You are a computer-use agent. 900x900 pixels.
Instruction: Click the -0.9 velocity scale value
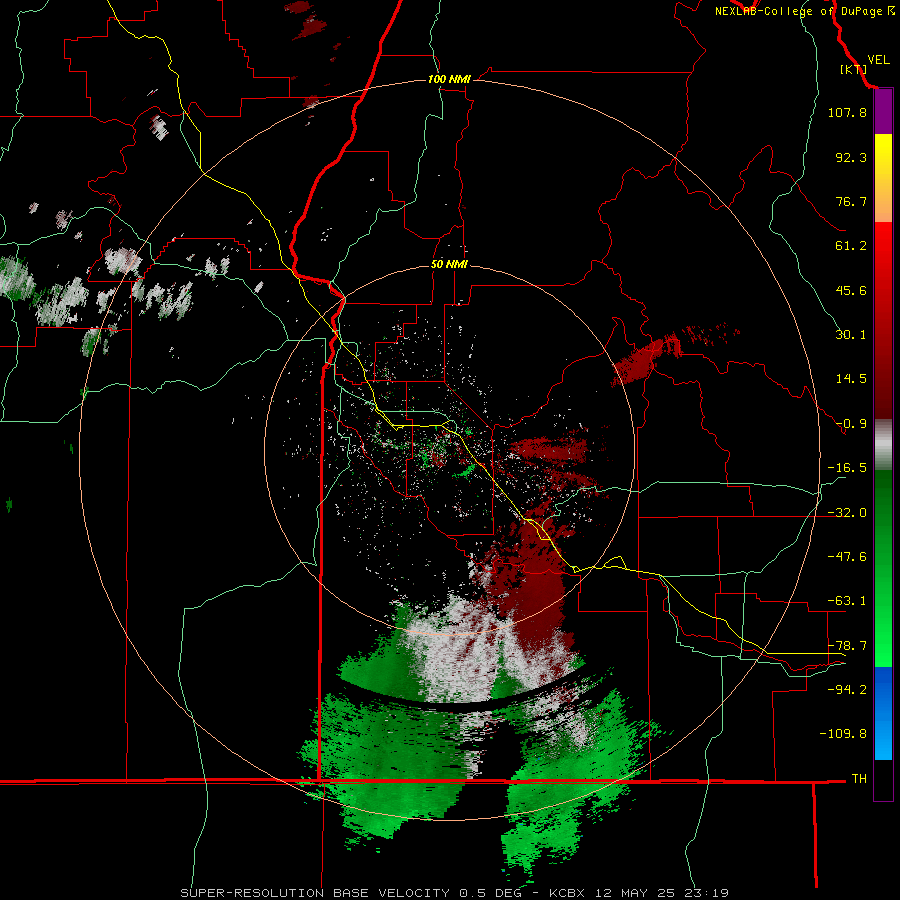(851, 424)
